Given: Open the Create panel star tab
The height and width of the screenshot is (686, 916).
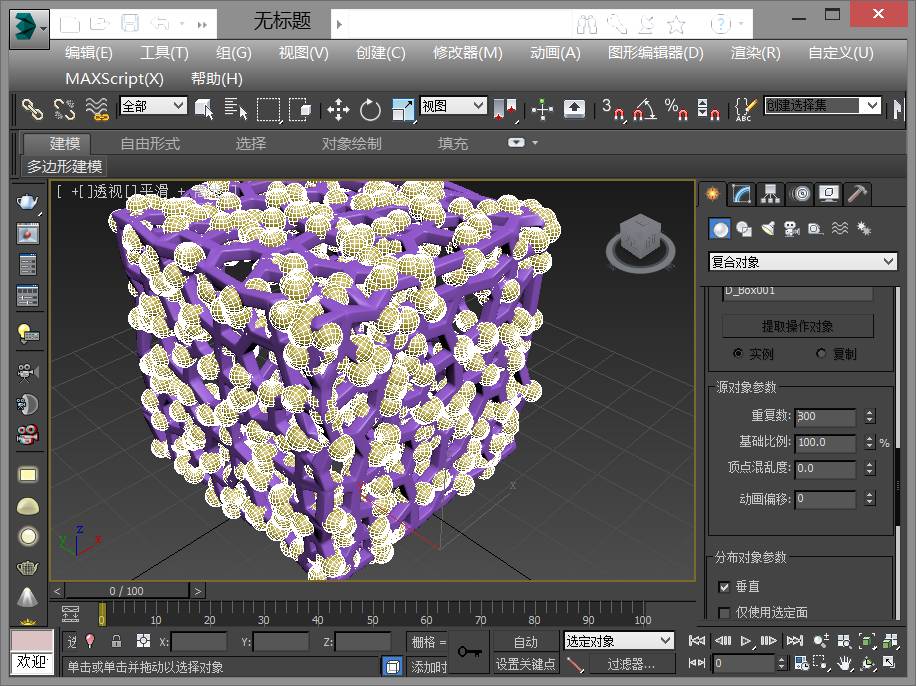Looking at the screenshot, I should (x=713, y=194).
